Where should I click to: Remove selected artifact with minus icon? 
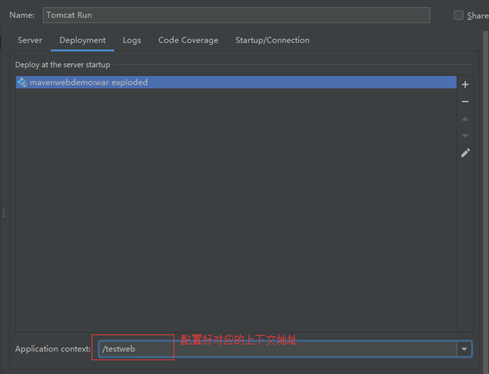(465, 102)
